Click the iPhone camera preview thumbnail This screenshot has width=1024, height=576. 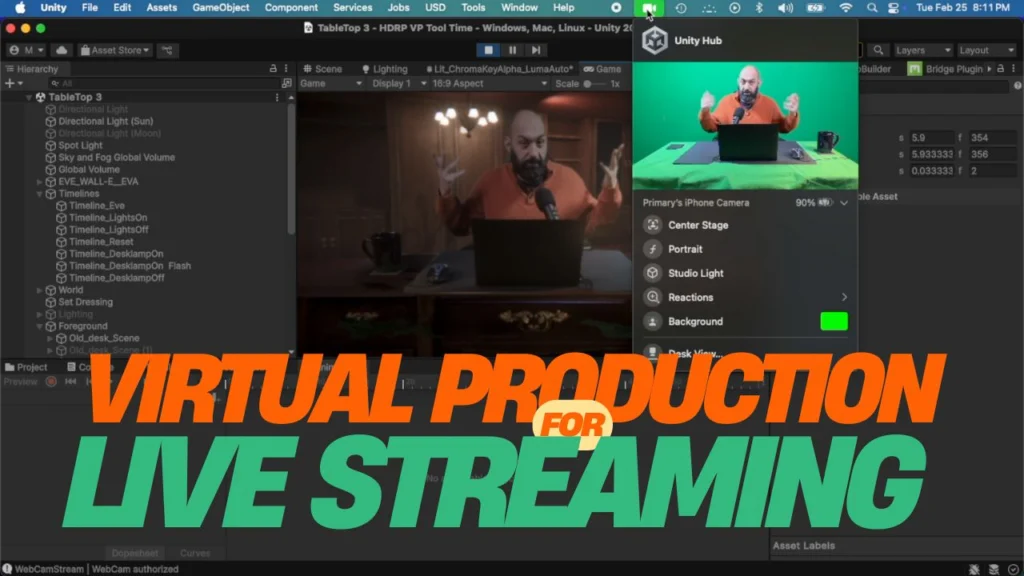(x=745, y=125)
